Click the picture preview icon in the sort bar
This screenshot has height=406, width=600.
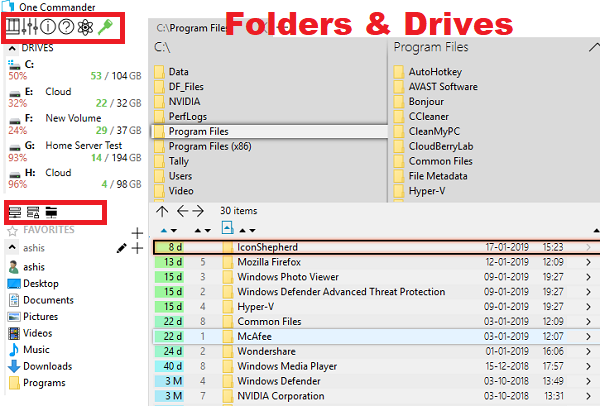point(227,228)
